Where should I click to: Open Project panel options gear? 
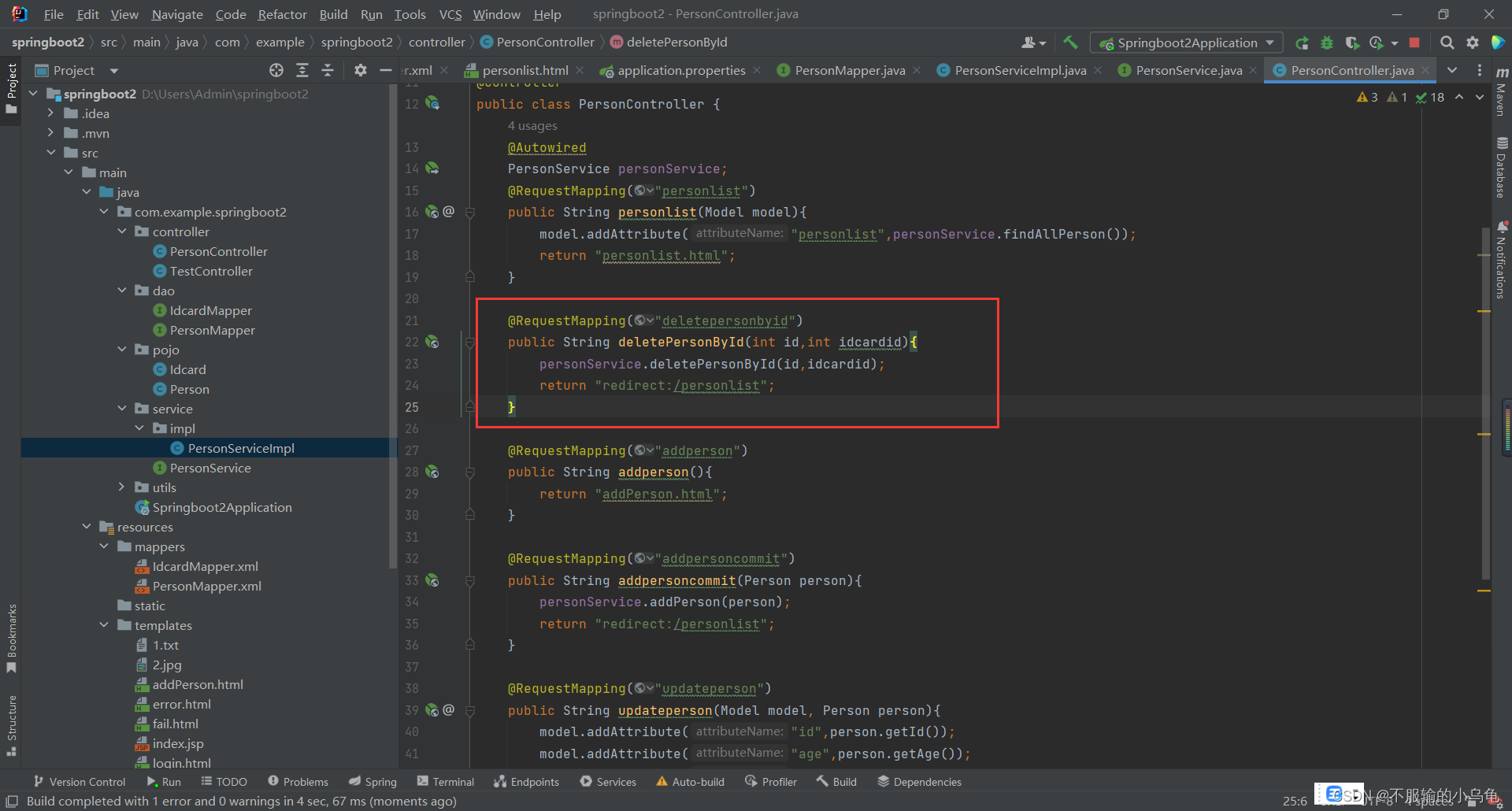(x=361, y=70)
